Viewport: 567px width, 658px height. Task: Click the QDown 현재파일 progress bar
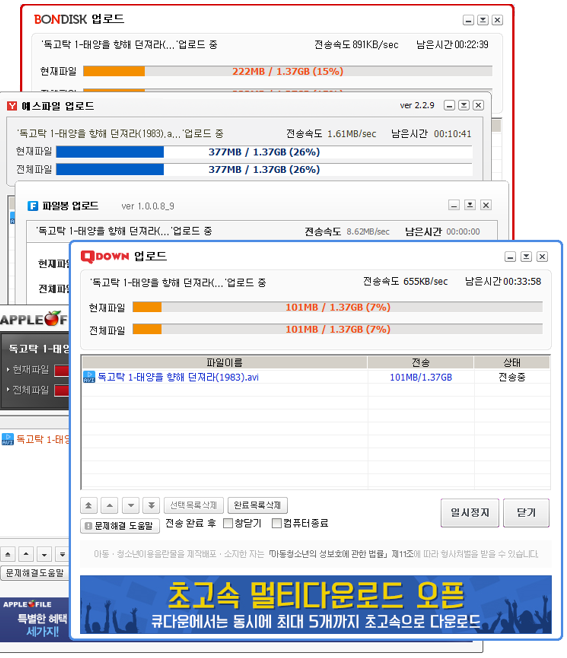pyautogui.click(x=337, y=307)
